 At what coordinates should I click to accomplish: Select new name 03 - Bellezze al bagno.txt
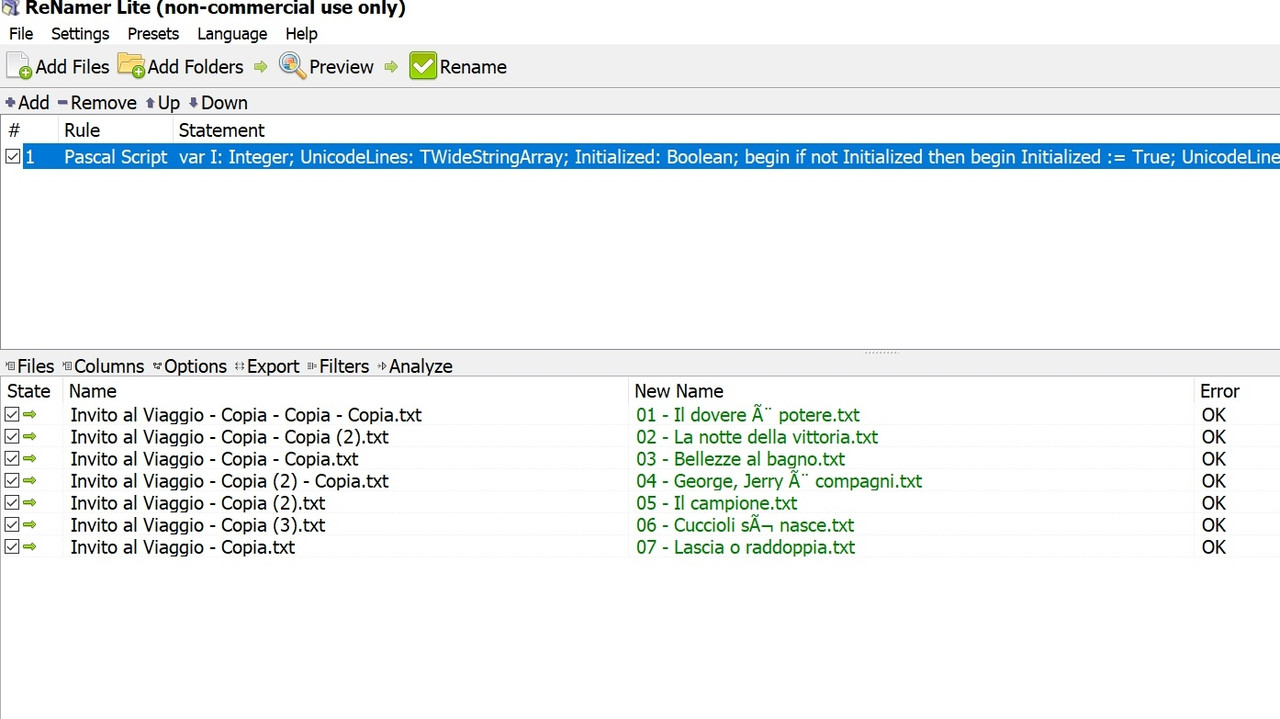[740, 459]
